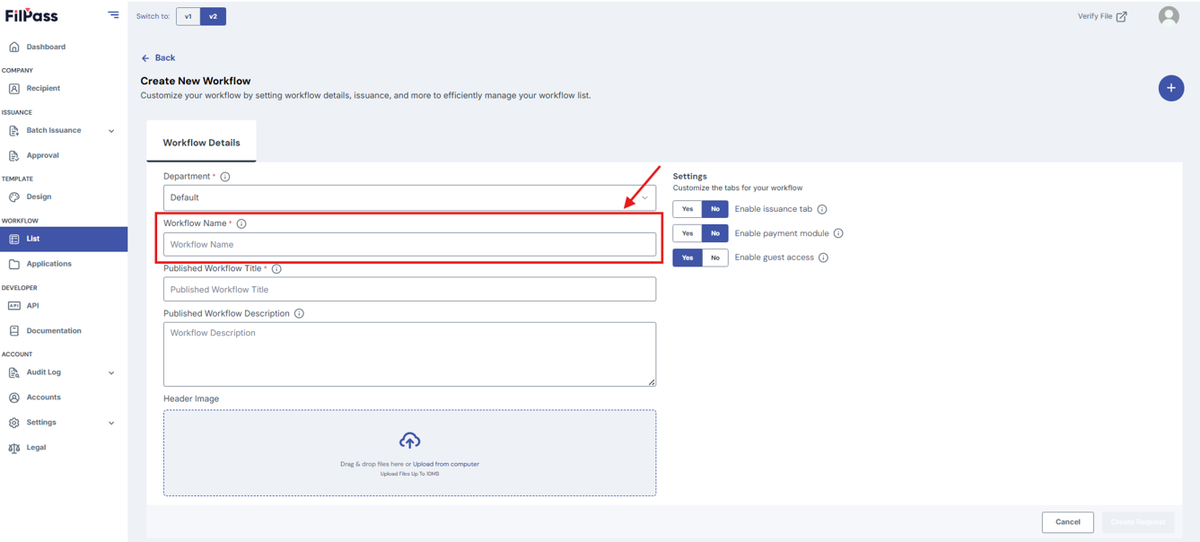This screenshot has width=1200, height=542.
Task: Click the Audit Log icon
Action: pyautogui.click(x=14, y=372)
